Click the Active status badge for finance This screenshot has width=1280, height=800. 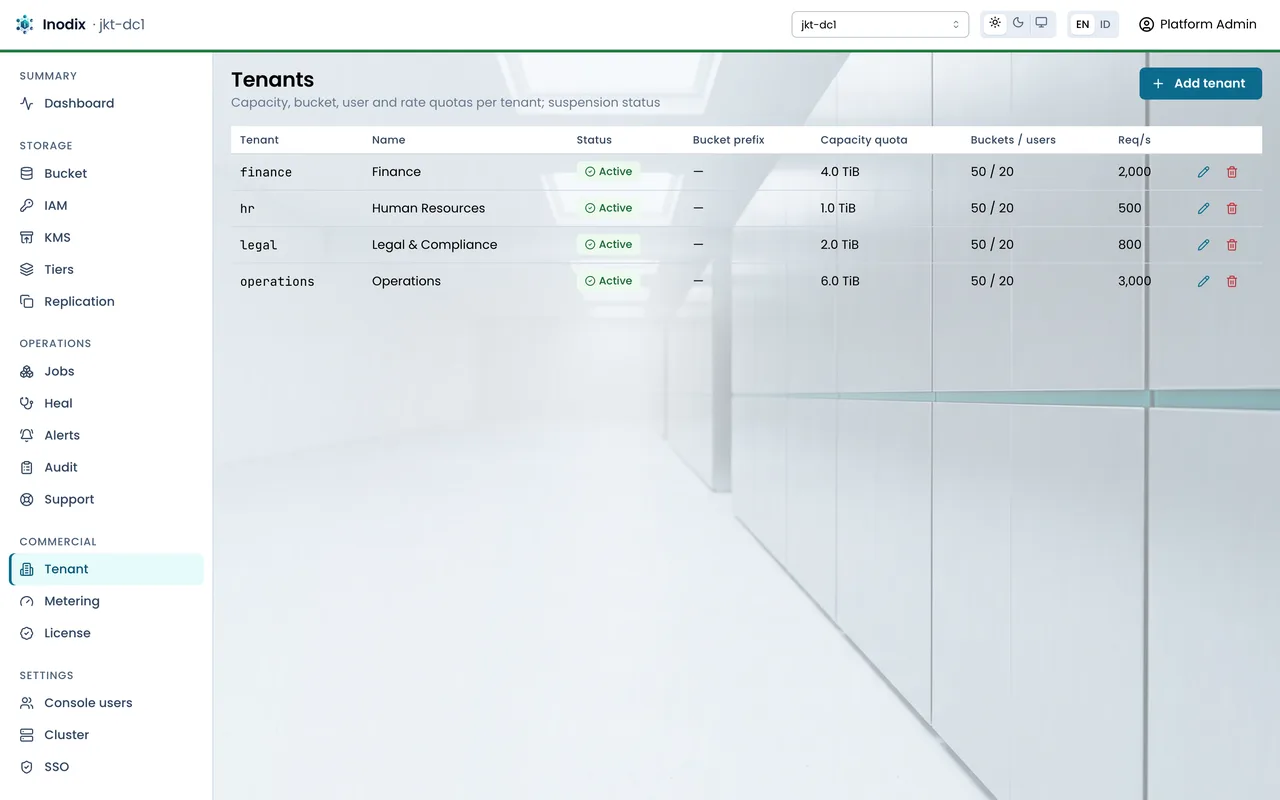point(608,172)
